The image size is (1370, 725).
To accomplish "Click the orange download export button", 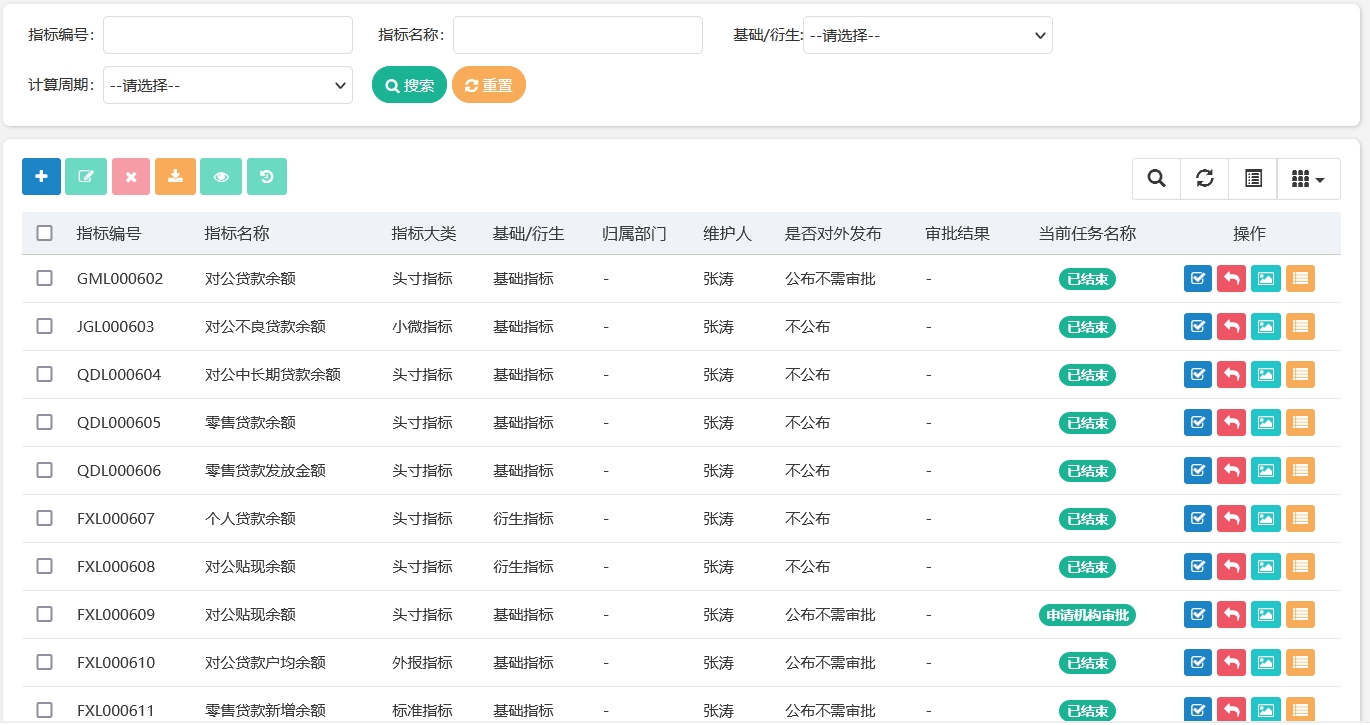I will click(175, 177).
